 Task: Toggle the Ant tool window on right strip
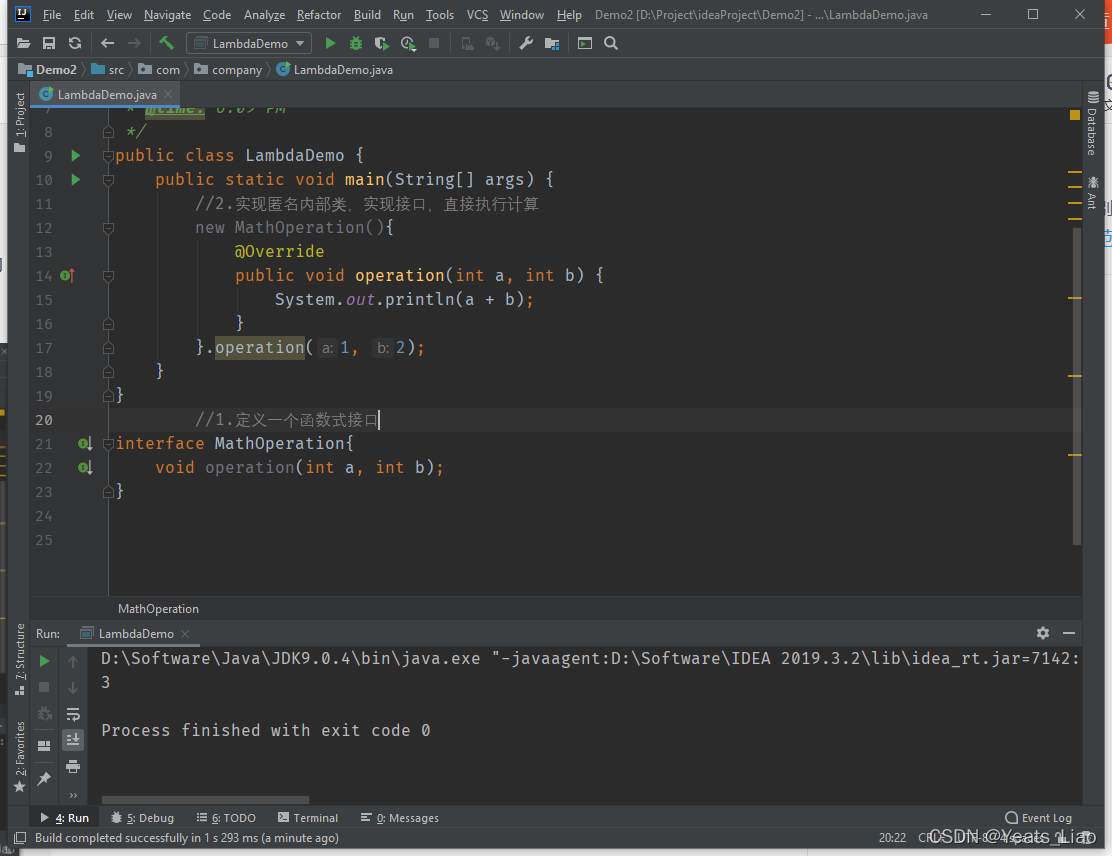[x=1092, y=193]
